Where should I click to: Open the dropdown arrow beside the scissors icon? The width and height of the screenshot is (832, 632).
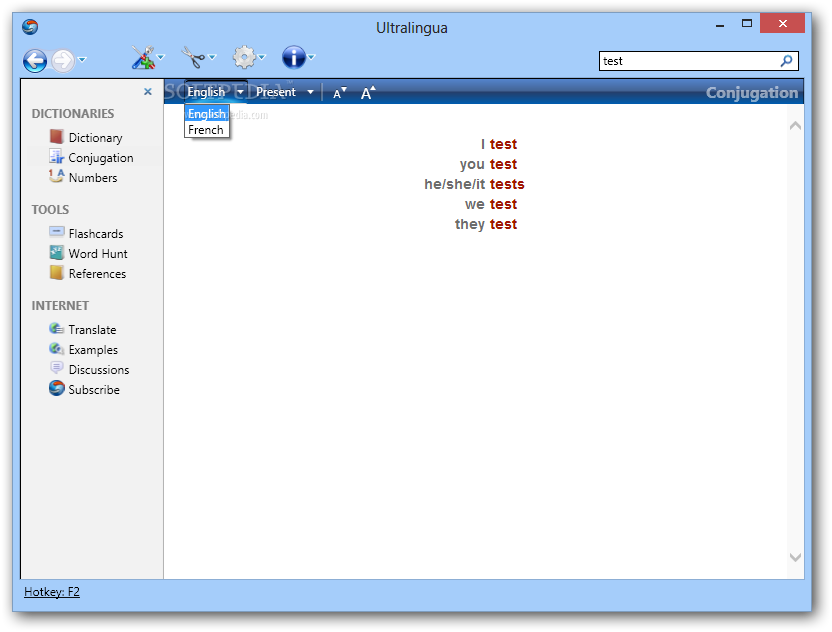click(x=212, y=57)
